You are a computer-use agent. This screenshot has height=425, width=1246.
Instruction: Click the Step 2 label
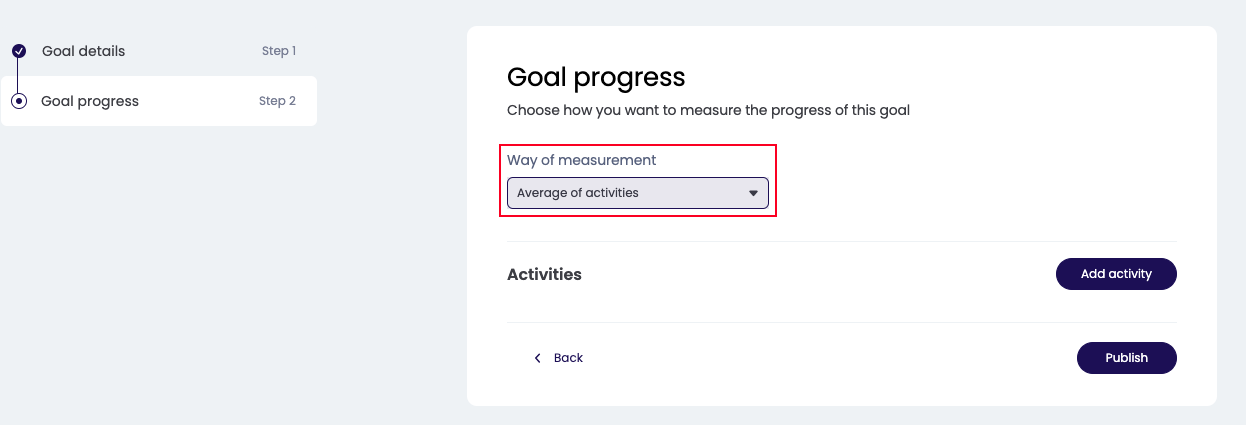[x=277, y=101]
